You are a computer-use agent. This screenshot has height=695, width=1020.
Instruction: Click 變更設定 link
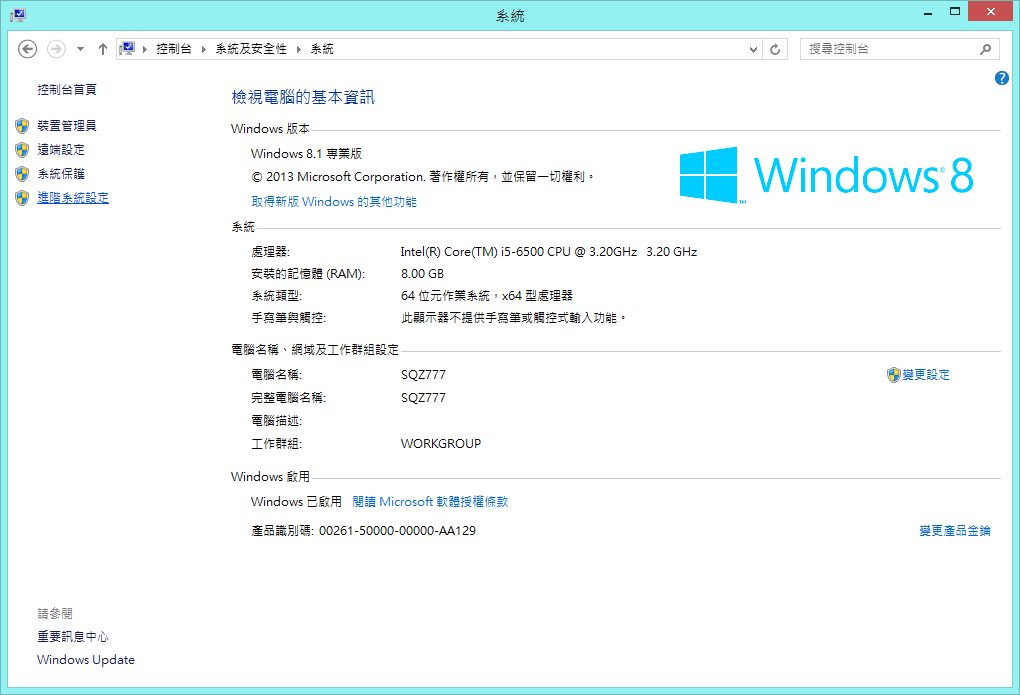pyautogui.click(x=926, y=375)
